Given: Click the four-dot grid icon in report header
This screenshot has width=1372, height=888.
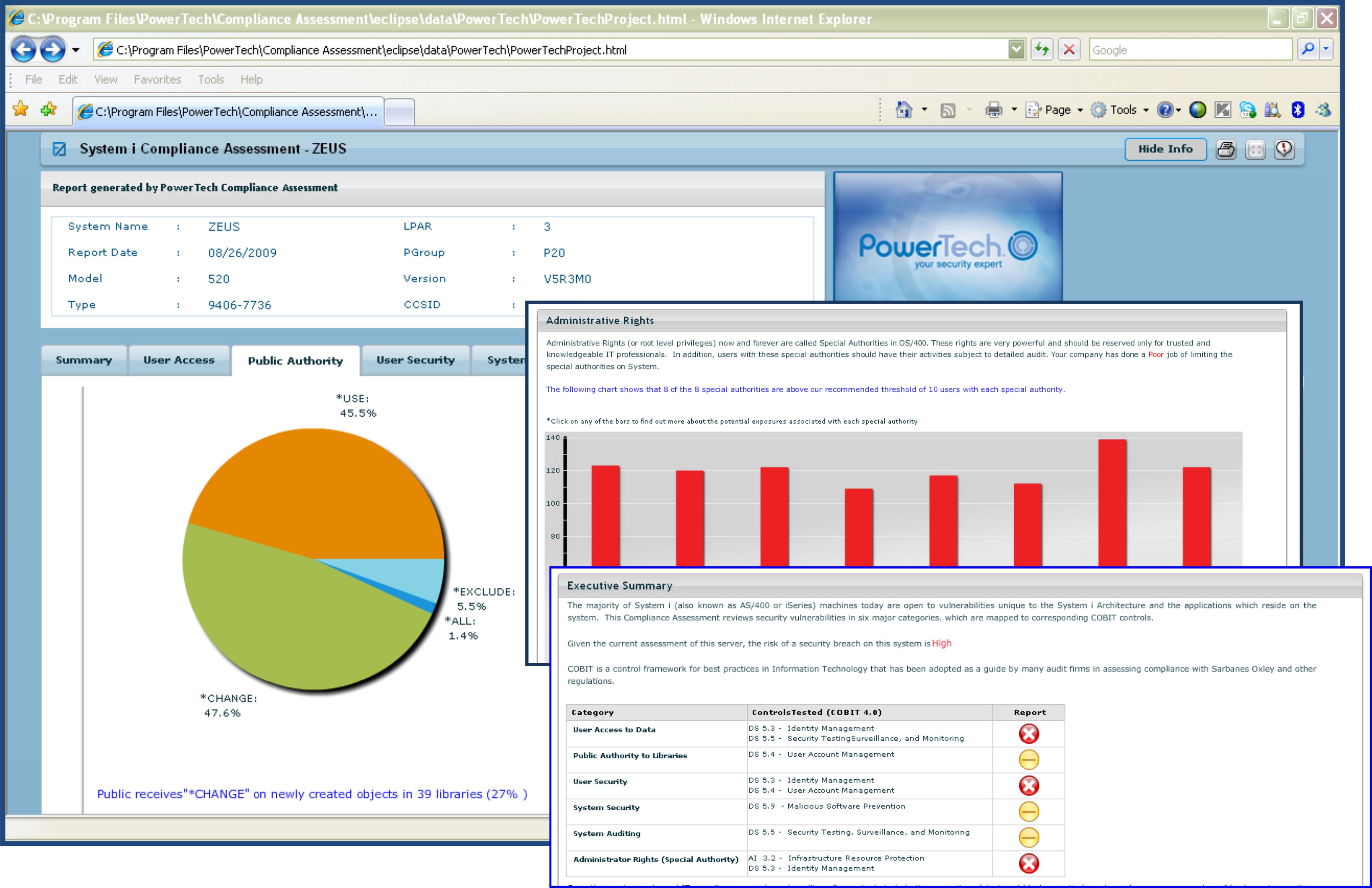Looking at the screenshot, I should pos(1255,149).
